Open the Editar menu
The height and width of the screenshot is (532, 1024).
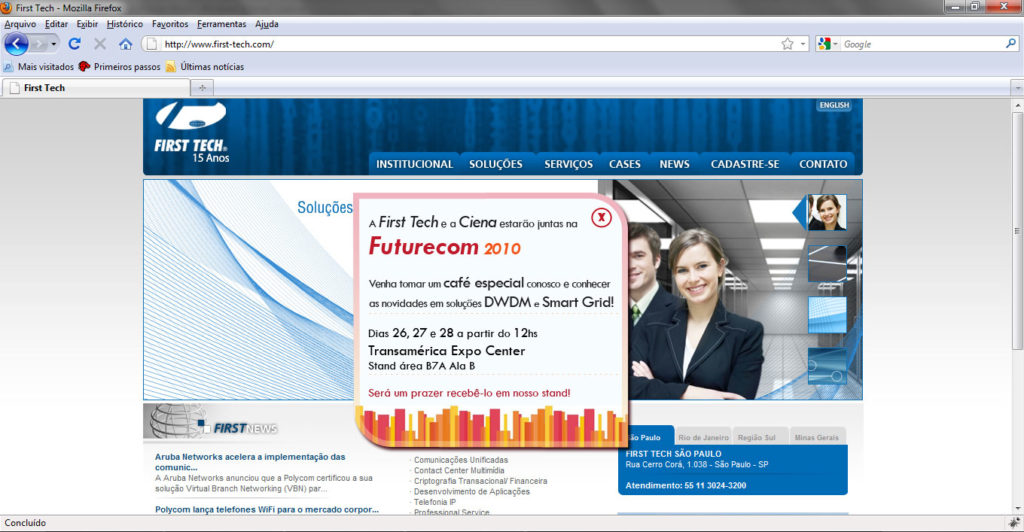56,24
